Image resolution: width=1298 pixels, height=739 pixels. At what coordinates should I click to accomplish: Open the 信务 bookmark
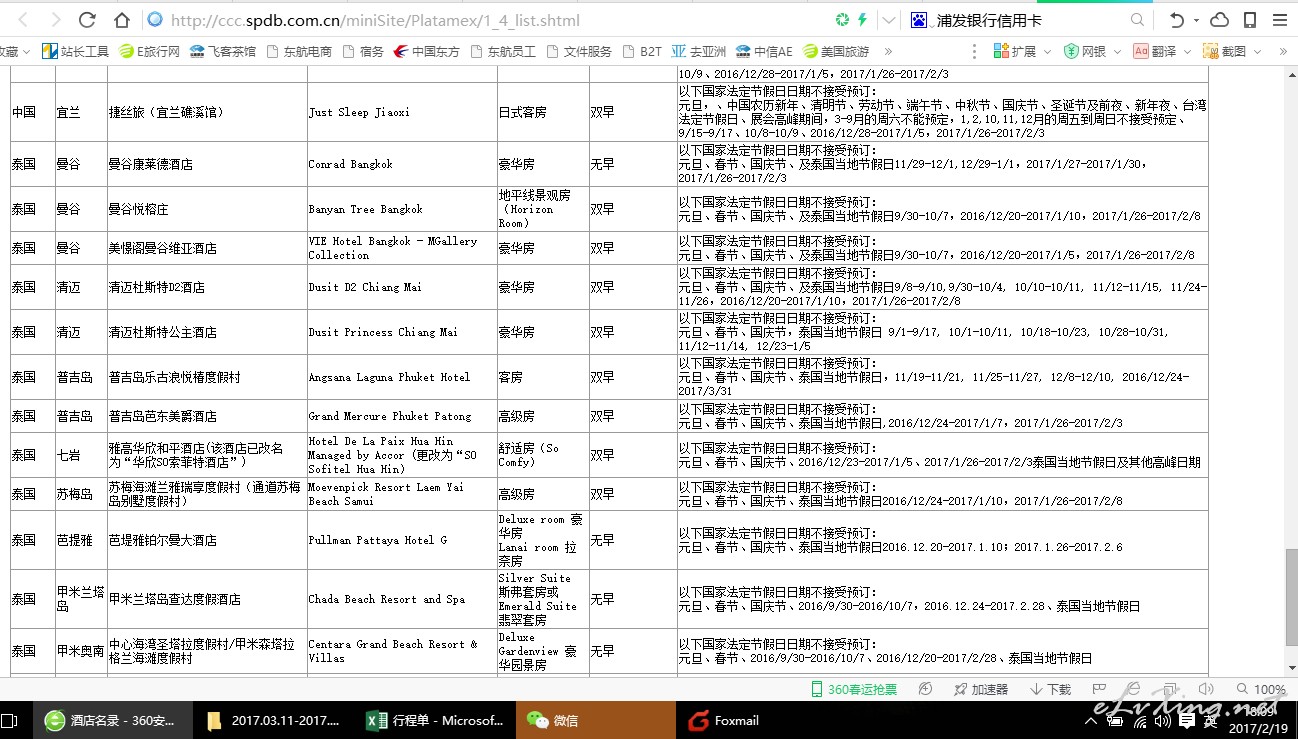pos(363,51)
